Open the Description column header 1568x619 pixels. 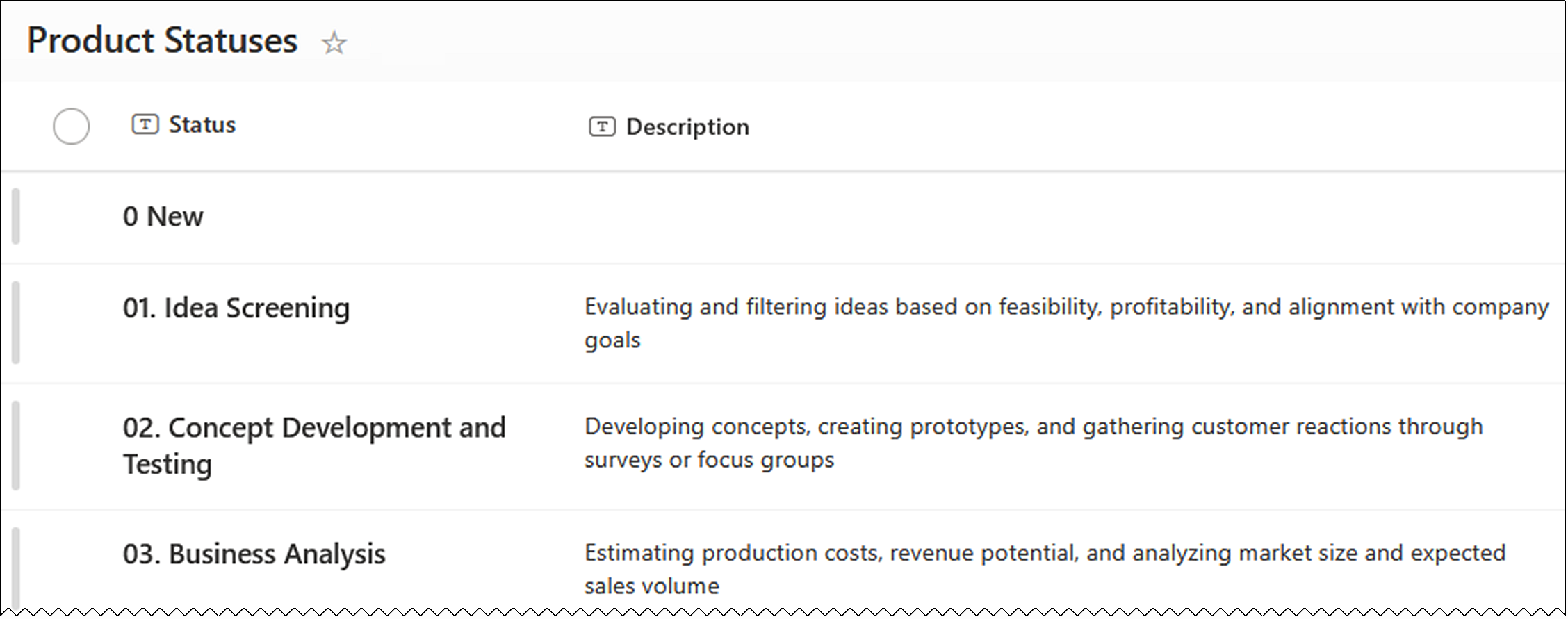687,126
